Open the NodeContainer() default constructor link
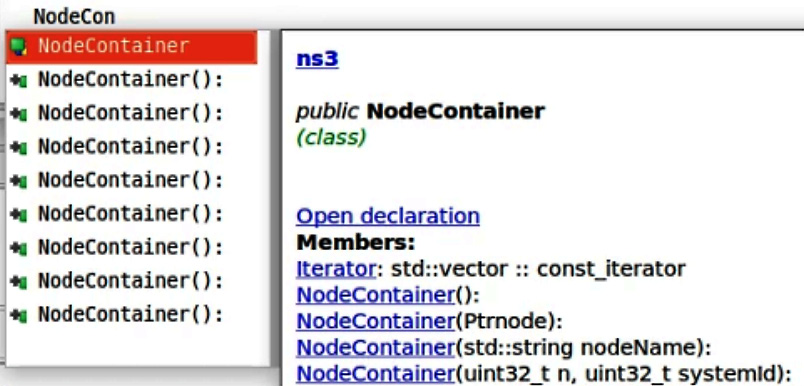Viewport: 804px width, 386px height. [x=375, y=295]
